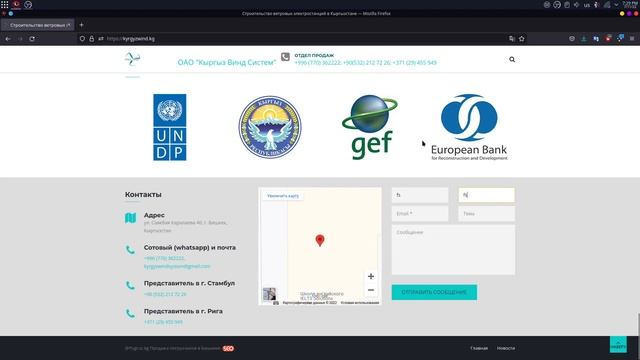Open the Новости footer link

pyautogui.click(x=506, y=348)
